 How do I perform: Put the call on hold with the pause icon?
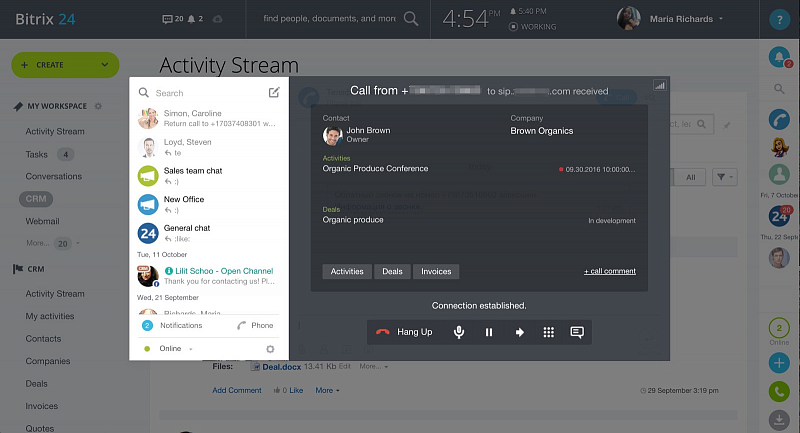(489, 332)
